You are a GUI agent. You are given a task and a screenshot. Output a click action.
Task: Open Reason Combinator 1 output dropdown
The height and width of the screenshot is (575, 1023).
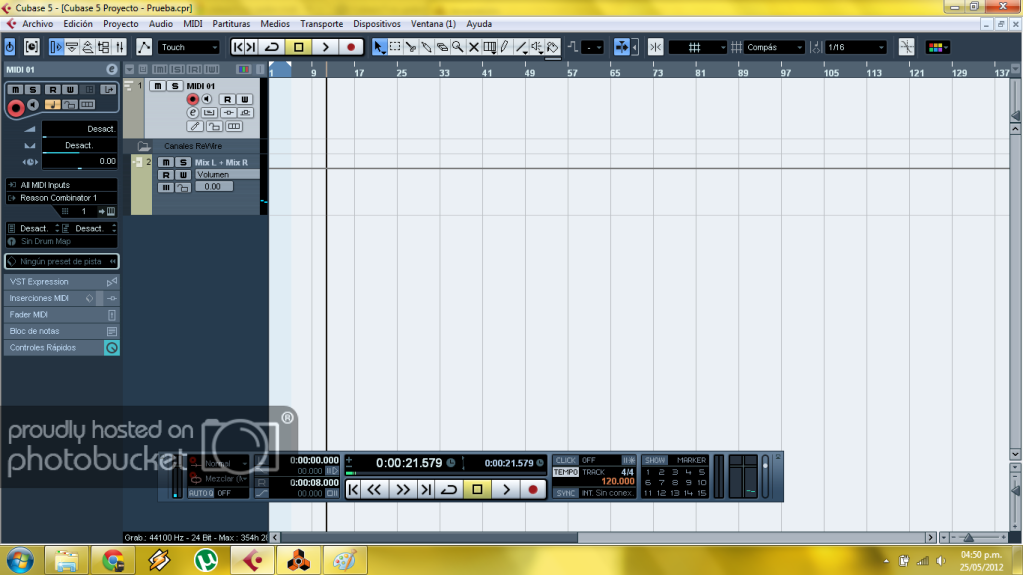click(62, 198)
